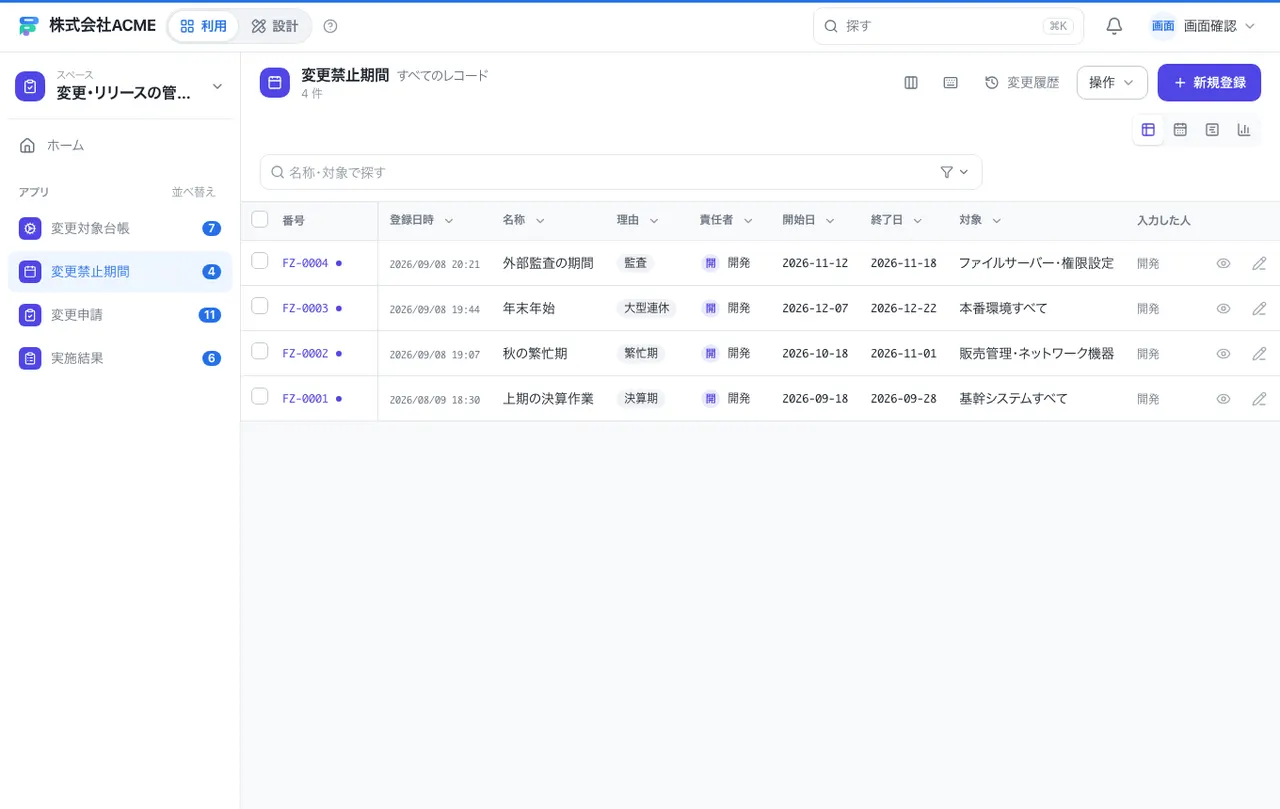
Task: View record FZ-0002 with eye icon
Action: pyautogui.click(x=1223, y=354)
